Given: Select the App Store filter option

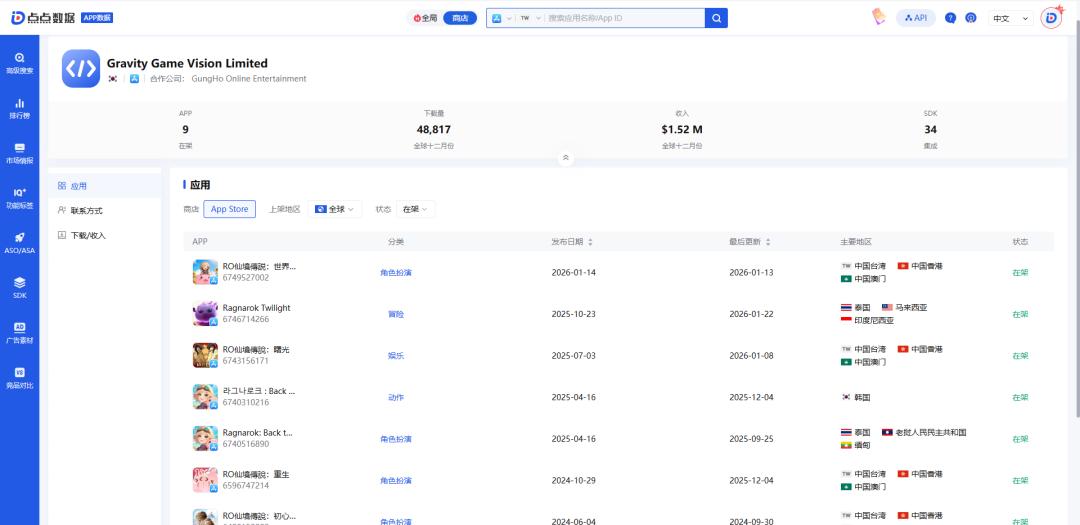Looking at the screenshot, I should tap(229, 209).
